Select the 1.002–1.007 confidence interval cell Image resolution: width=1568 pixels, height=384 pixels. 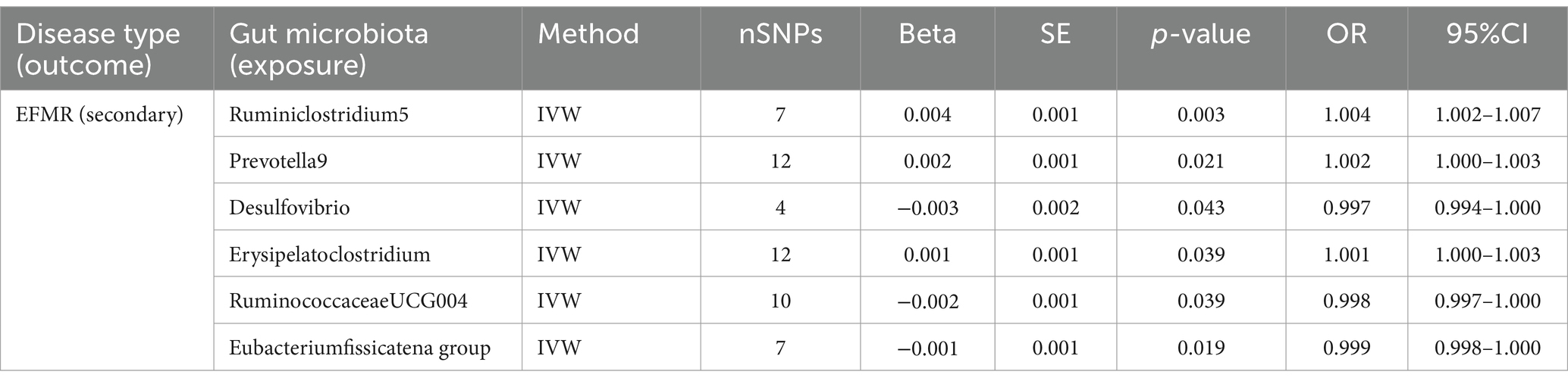click(1488, 115)
